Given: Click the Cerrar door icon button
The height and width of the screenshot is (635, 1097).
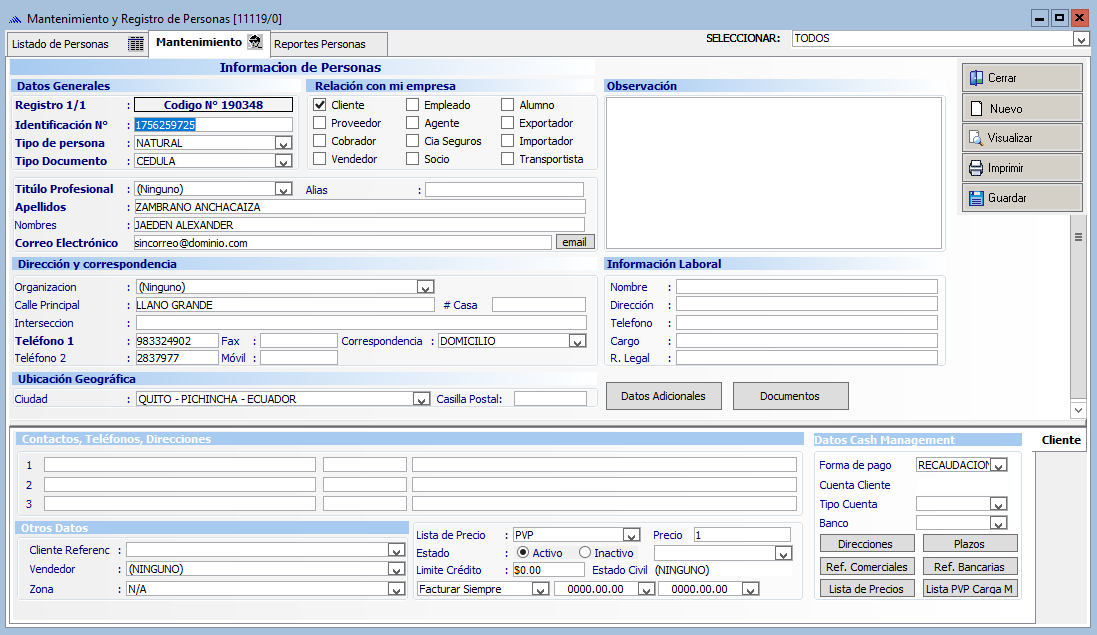Looking at the screenshot, I should click(x=976, y=78).
